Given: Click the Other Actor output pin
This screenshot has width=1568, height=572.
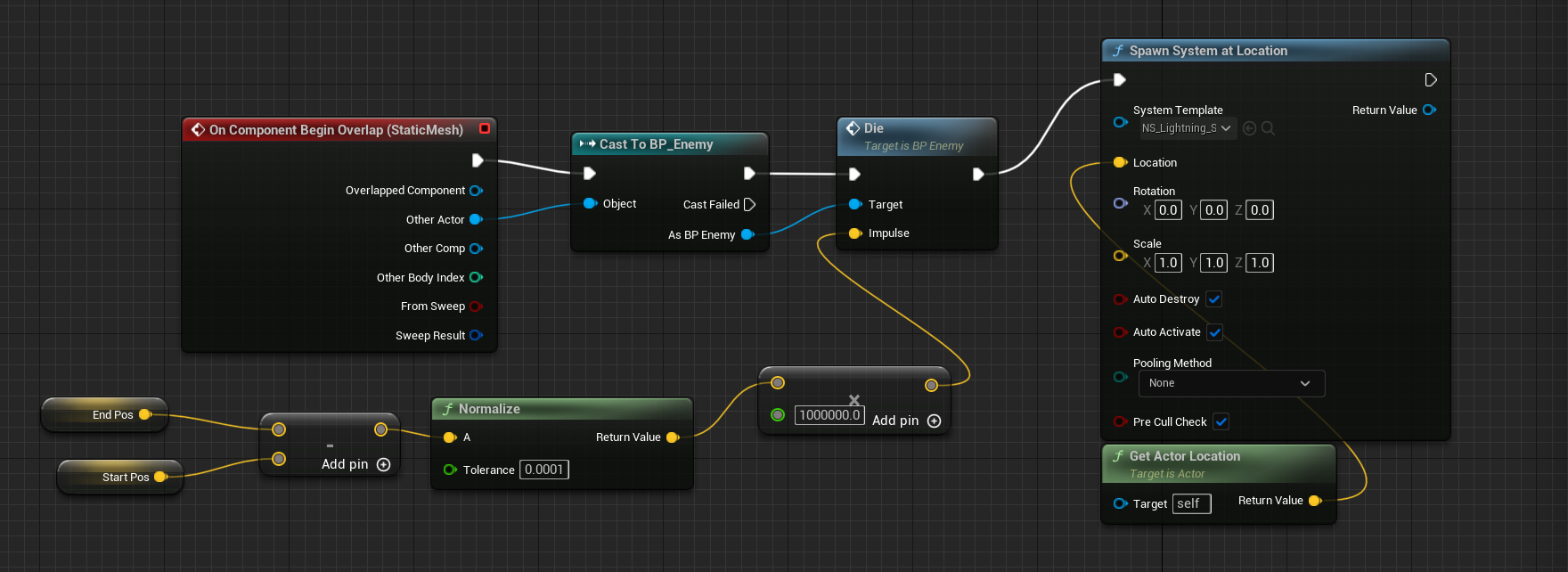Looking at the screenshot, I should click(x=476, y=219).
